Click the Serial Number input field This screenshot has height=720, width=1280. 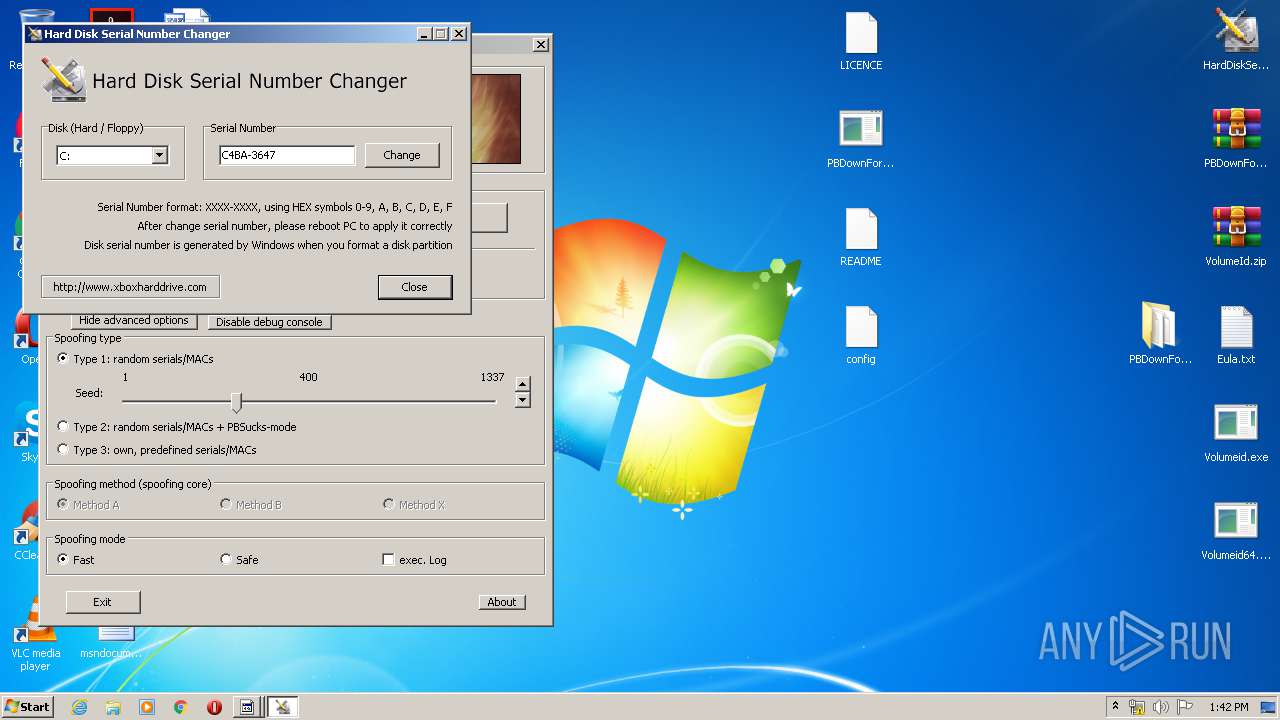(287, 155)
